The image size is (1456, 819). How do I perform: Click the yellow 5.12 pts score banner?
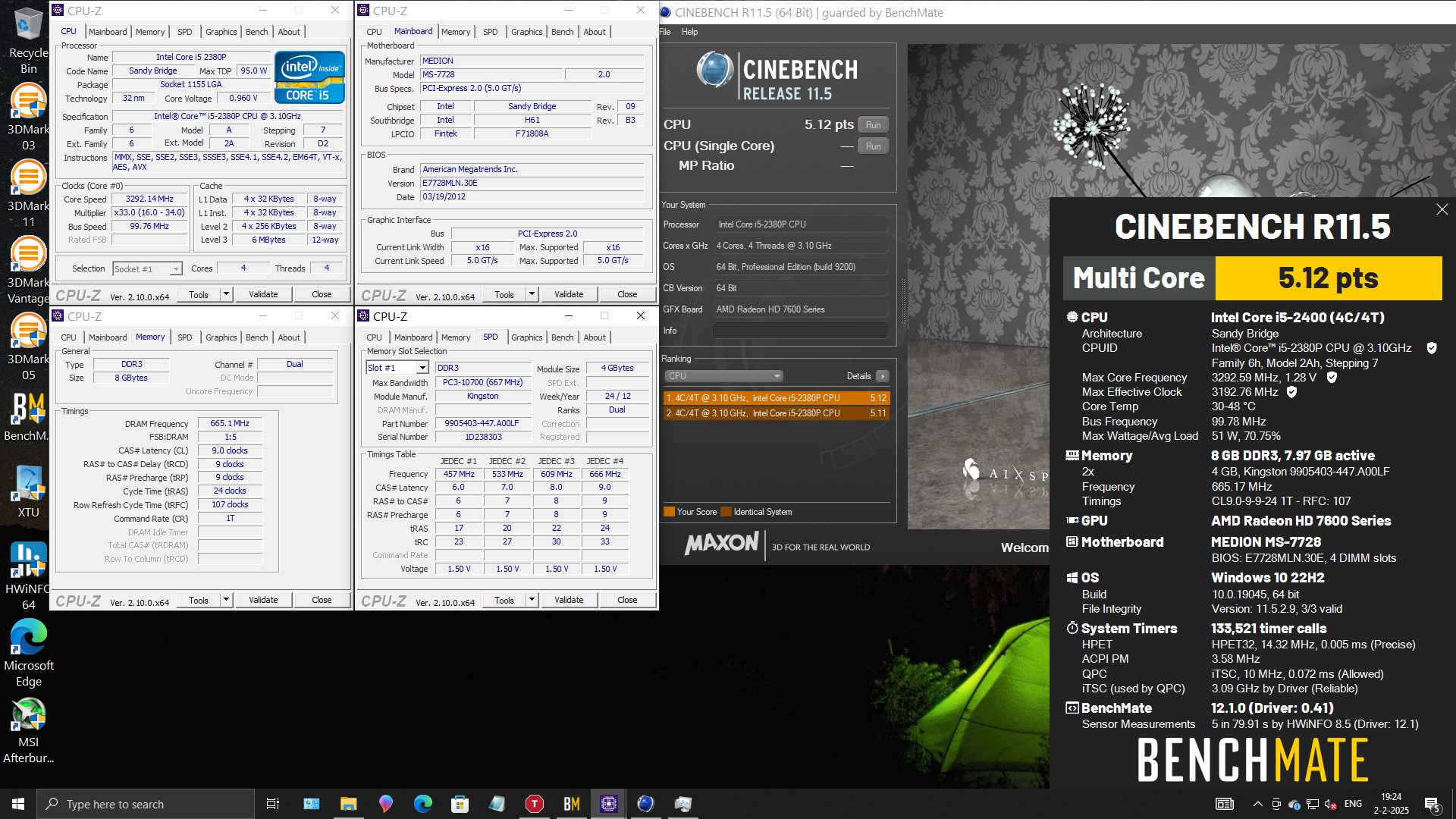click(x=1328, y=278)
